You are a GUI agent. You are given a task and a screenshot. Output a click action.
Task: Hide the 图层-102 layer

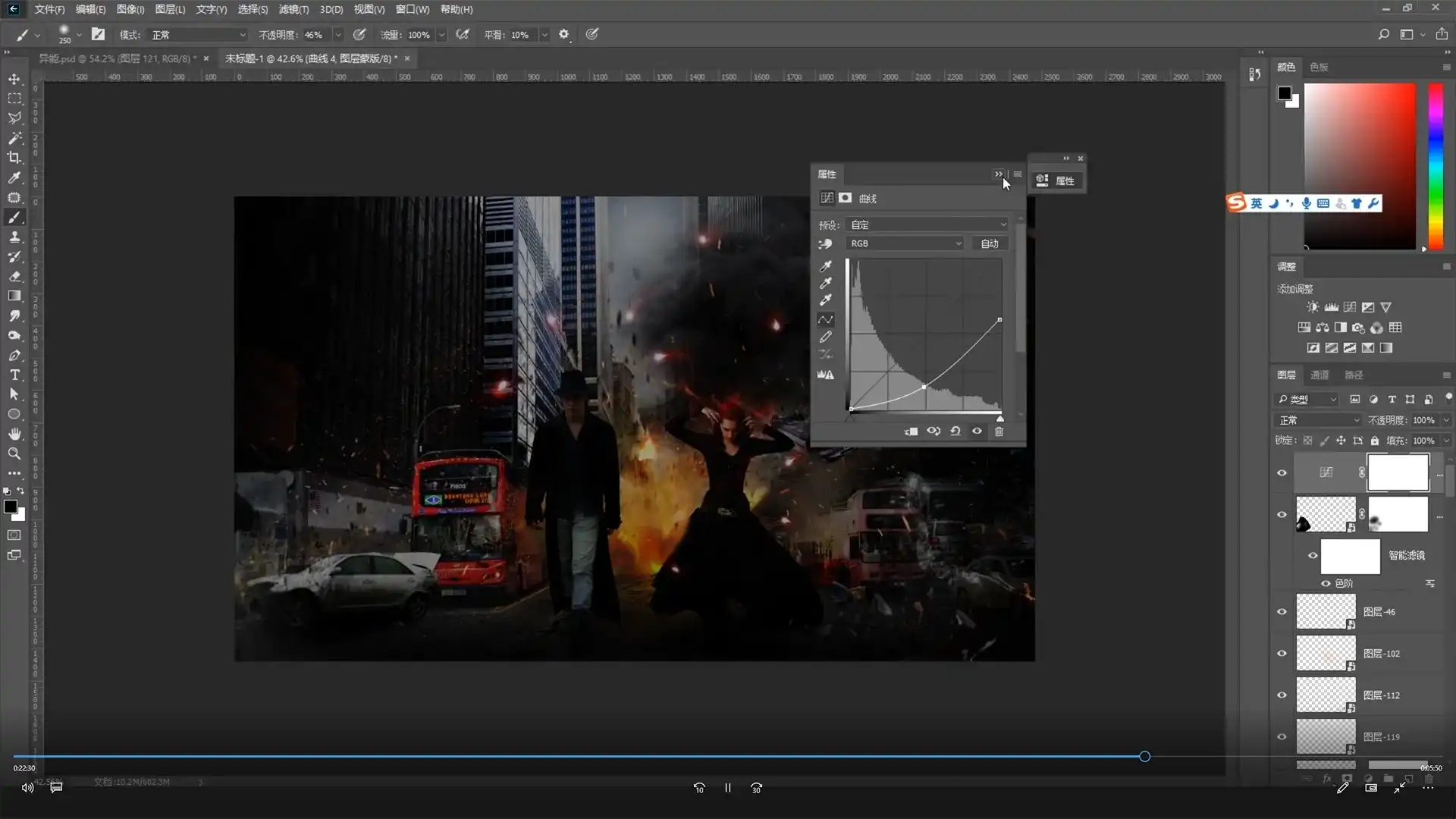(1282, 654)
